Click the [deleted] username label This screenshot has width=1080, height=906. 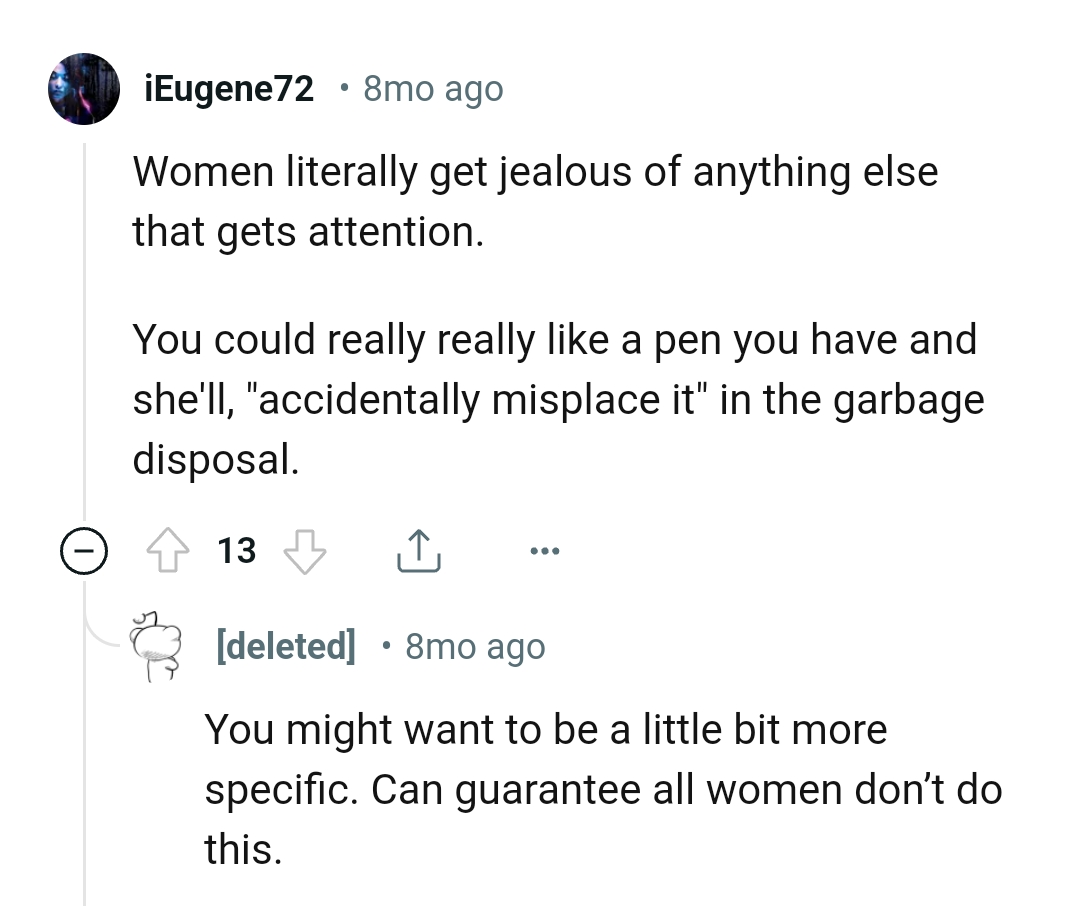tap(286, 646)
